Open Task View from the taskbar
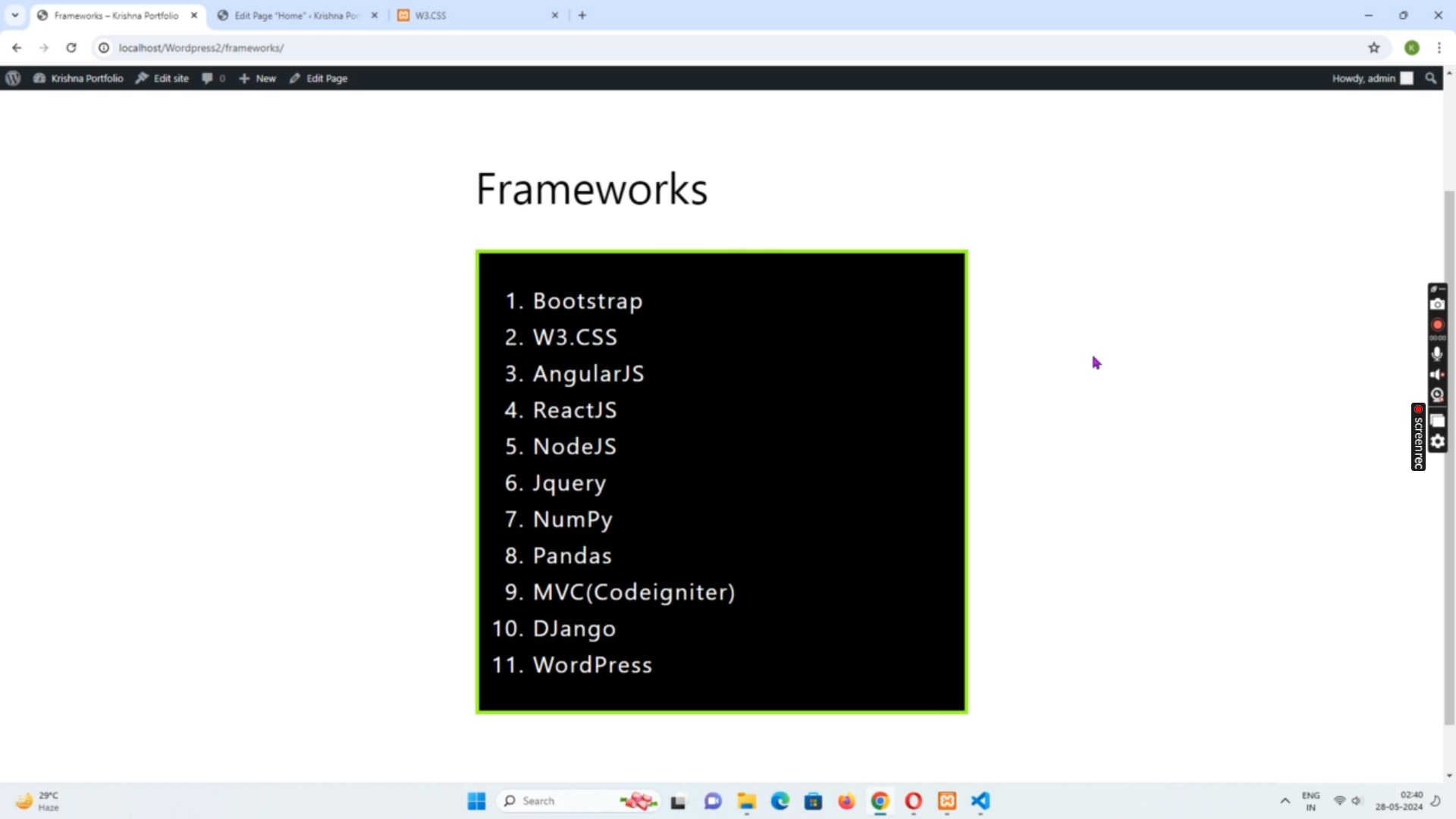This screenshot has width=1456, height=819. pyautogui.click(x=678, y=801)
